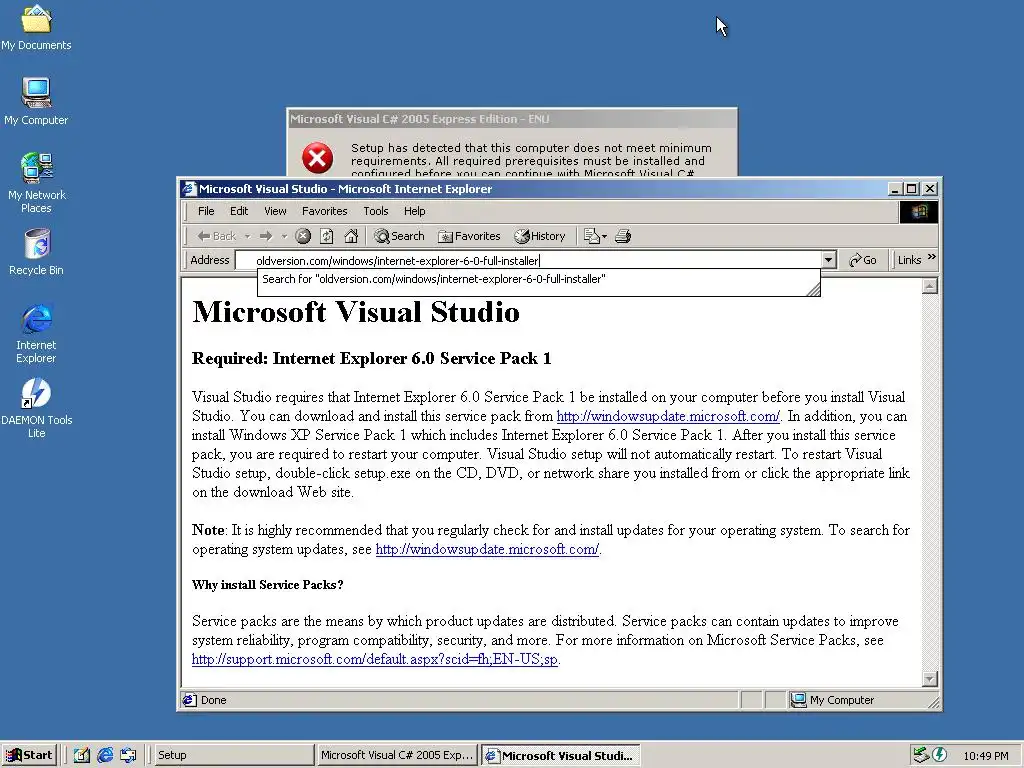Click inside the Address input field
Viewport: 1024px width, 768px height.
[528, 261]
